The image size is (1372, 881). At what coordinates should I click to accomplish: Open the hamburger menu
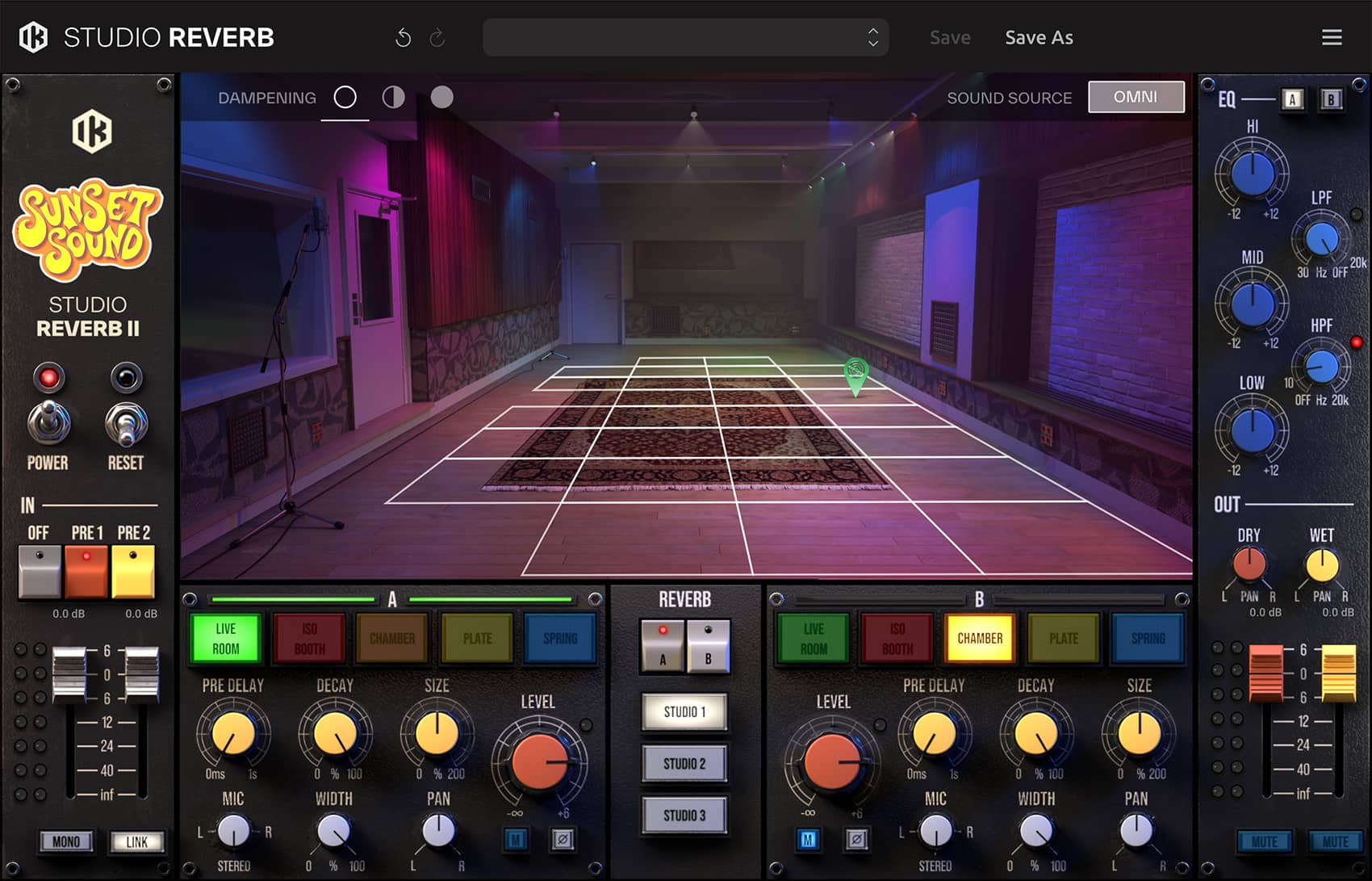pos(1332,38)
